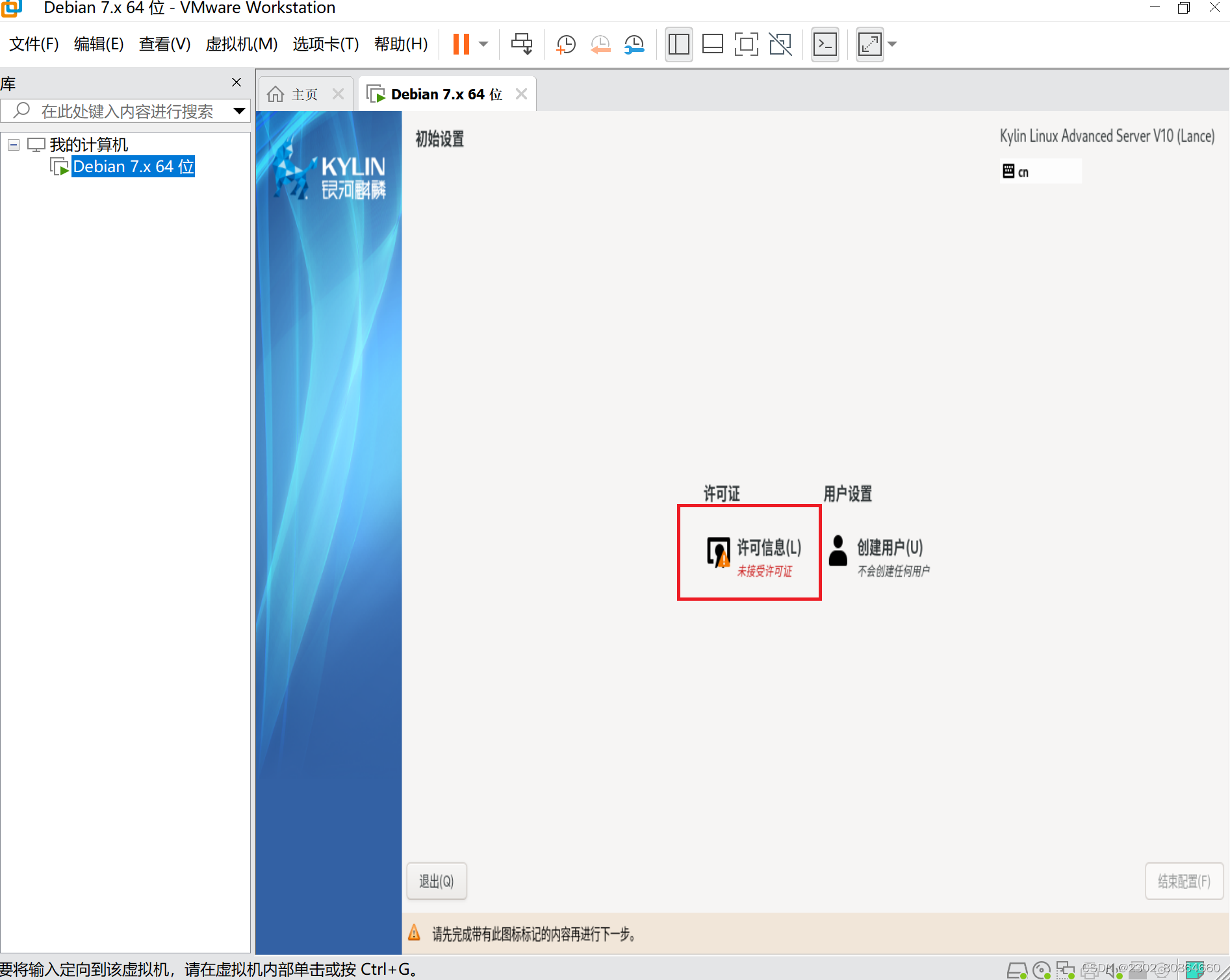The image size is (1230, 980).
Task: Click the user silhouette icon
Action: [838, 551]
